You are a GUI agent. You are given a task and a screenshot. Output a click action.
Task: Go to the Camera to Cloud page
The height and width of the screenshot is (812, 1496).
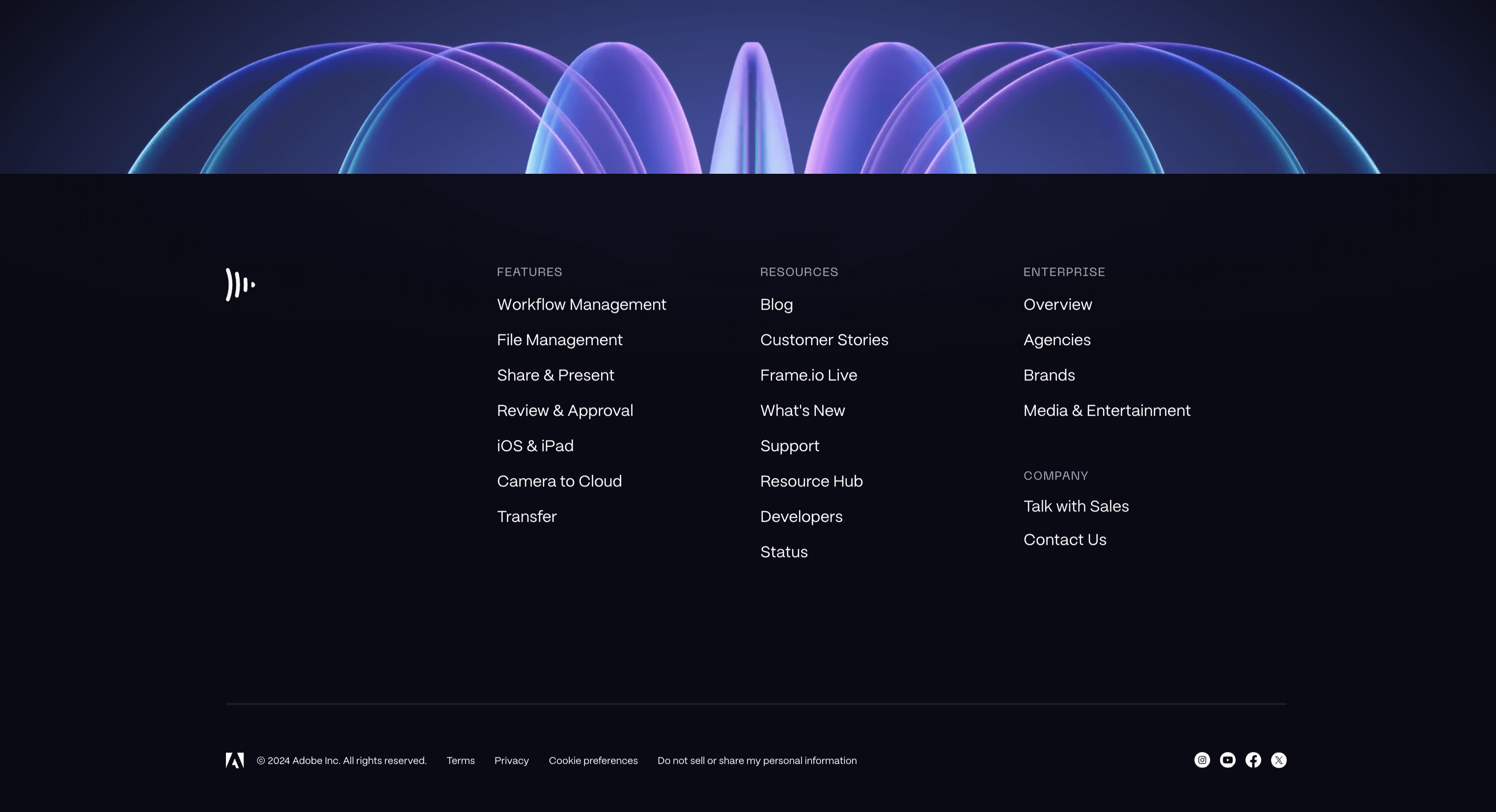click(x=559, y=481)
